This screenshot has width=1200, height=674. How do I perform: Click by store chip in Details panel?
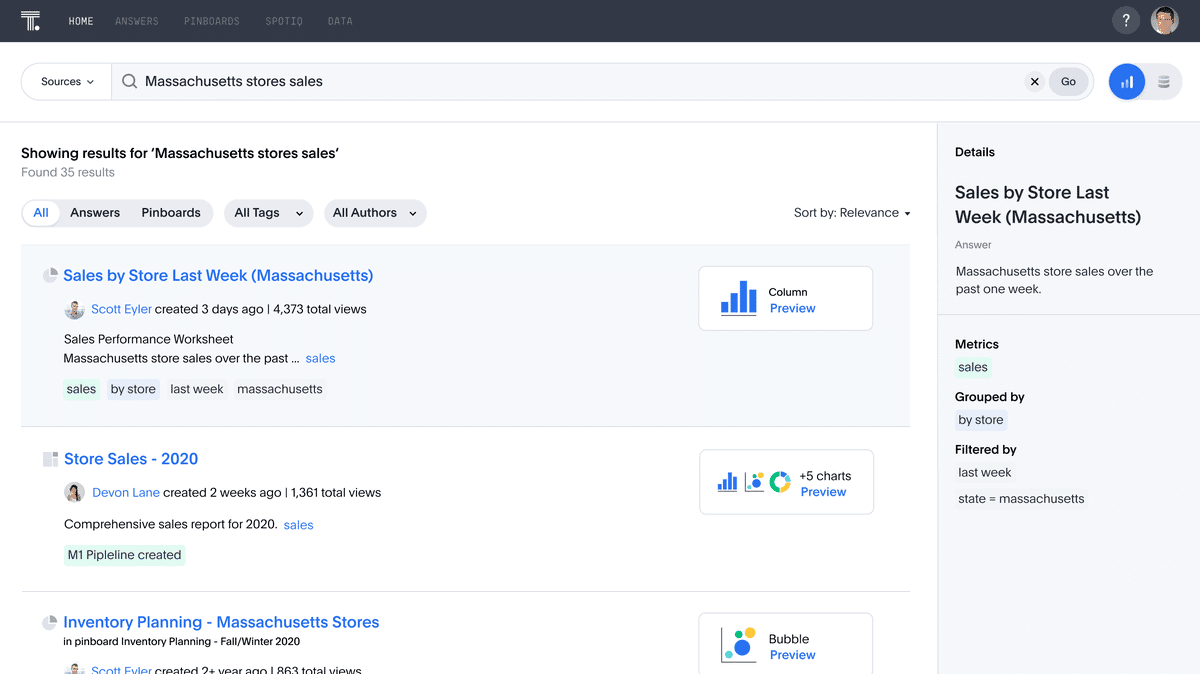pyautogui.click(x=981, y=420)
